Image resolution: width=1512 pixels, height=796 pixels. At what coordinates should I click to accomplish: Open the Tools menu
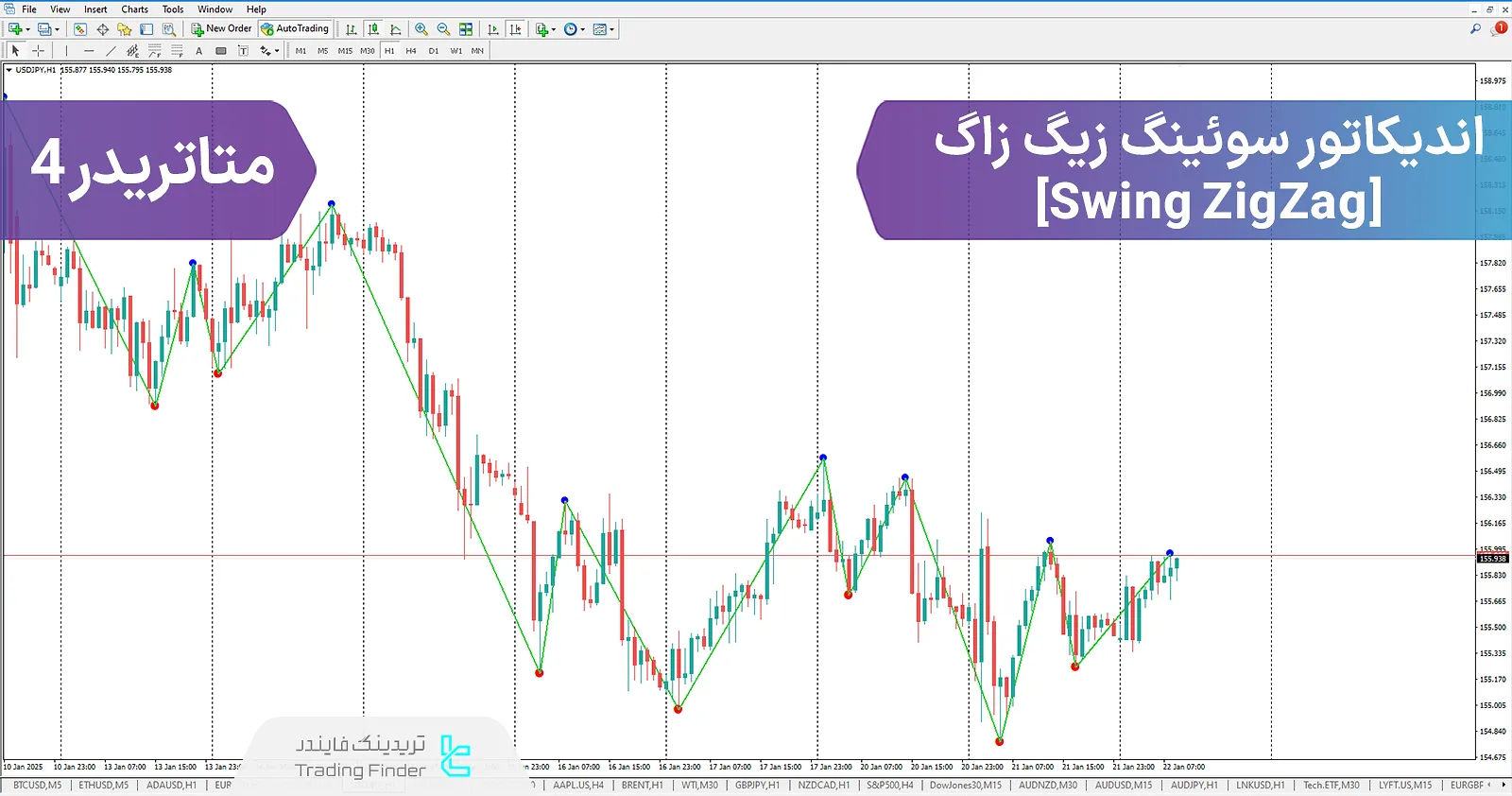tap(173, 9)
